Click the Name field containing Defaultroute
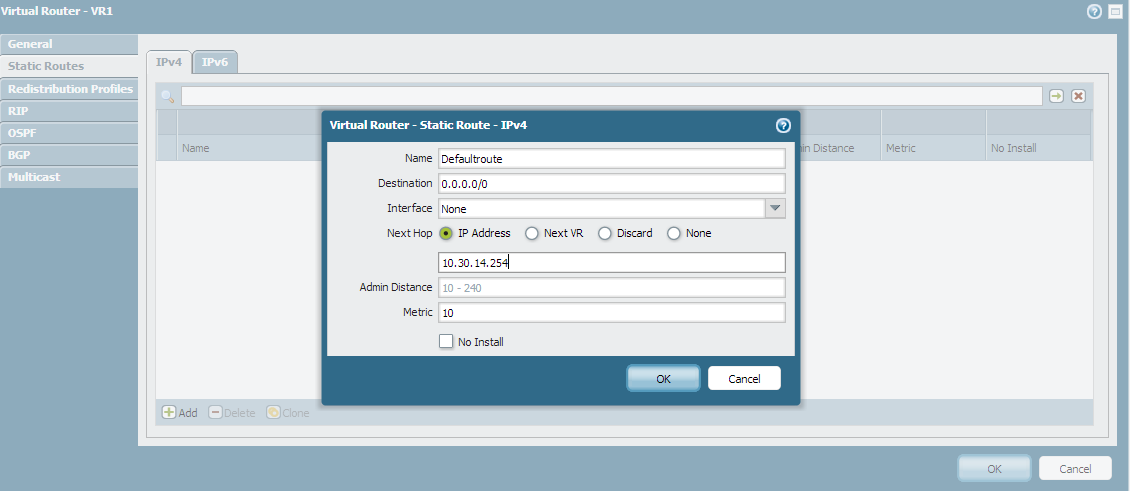Viewport: 1130px width, 491px height. (612, 159)
